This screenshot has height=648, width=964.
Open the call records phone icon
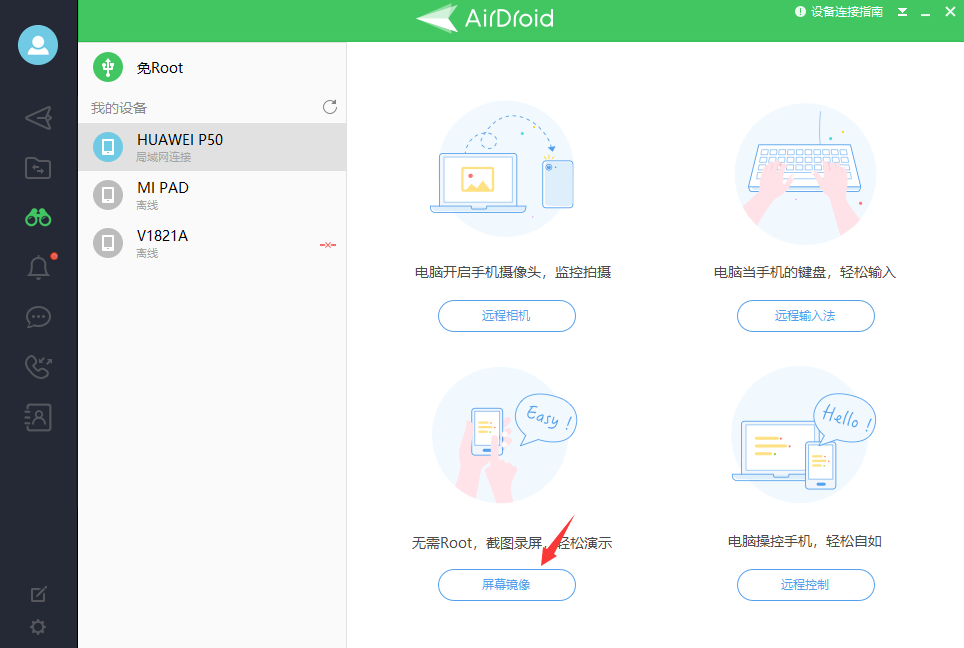point(38,367)
